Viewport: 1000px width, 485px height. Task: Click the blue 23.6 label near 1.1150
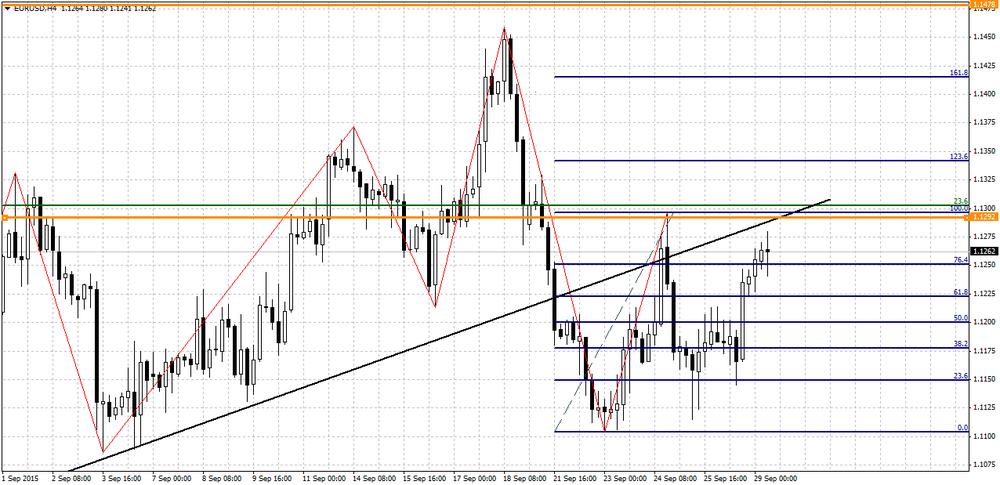(961, 376)
